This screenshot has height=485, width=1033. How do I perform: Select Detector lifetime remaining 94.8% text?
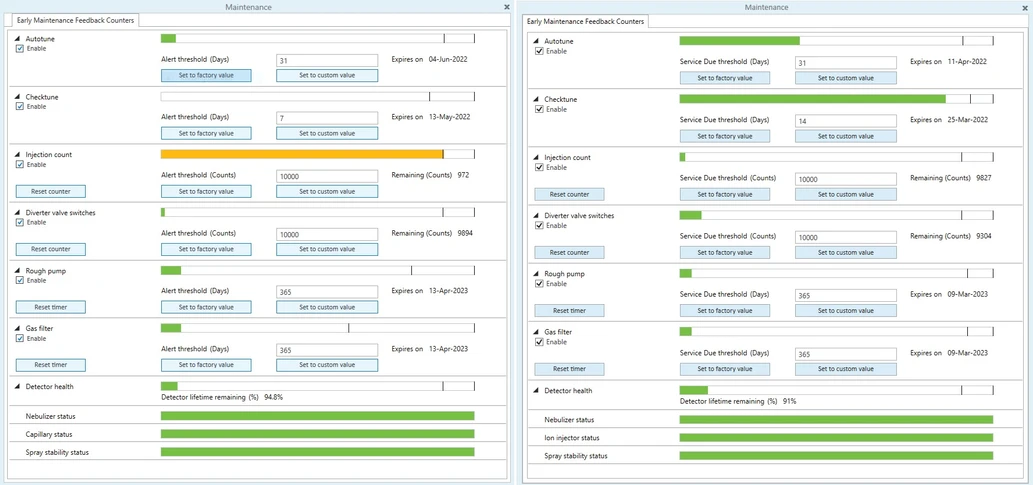pyautogui.click(x=222, y=397)
